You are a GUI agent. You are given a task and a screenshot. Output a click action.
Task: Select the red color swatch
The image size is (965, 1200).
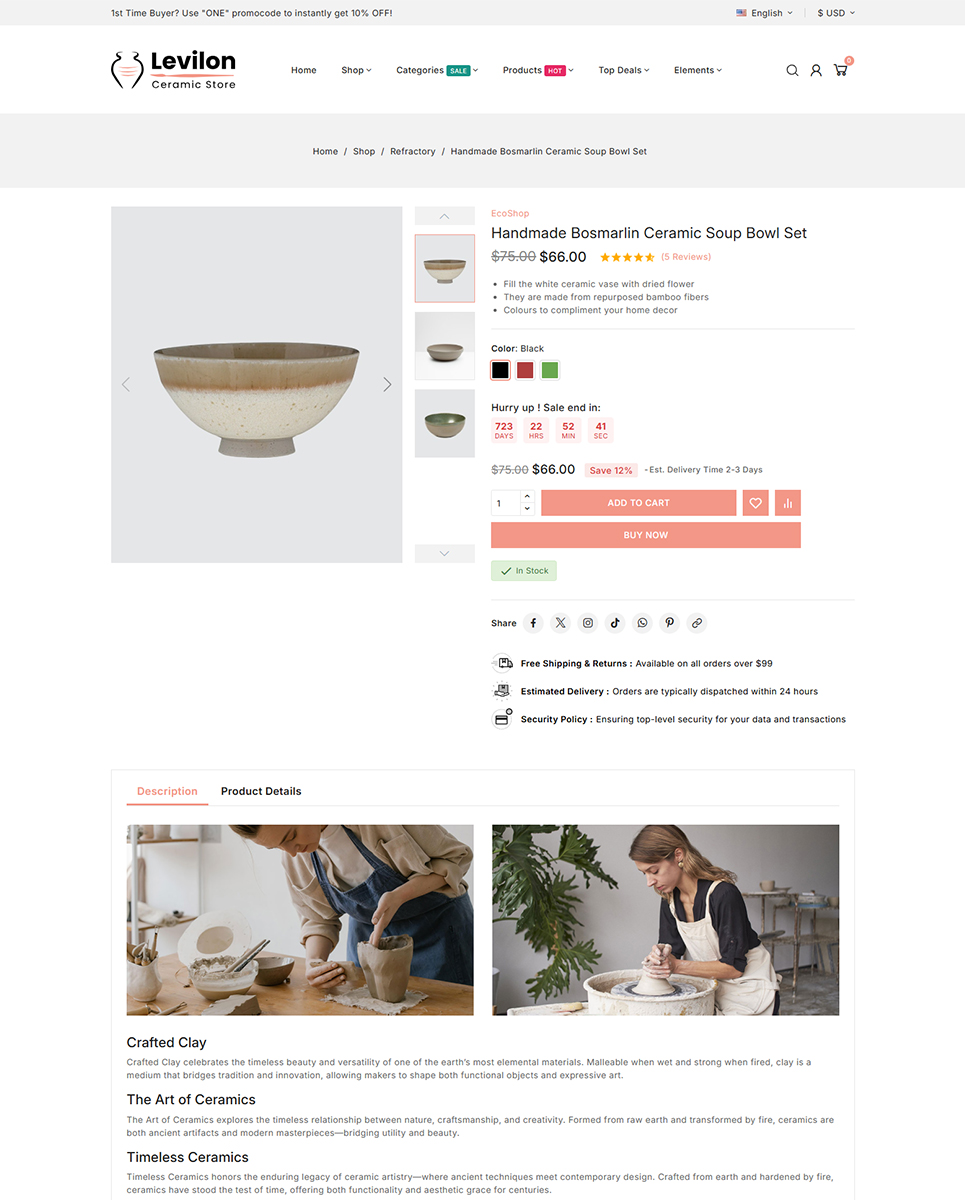pos(525,370)
